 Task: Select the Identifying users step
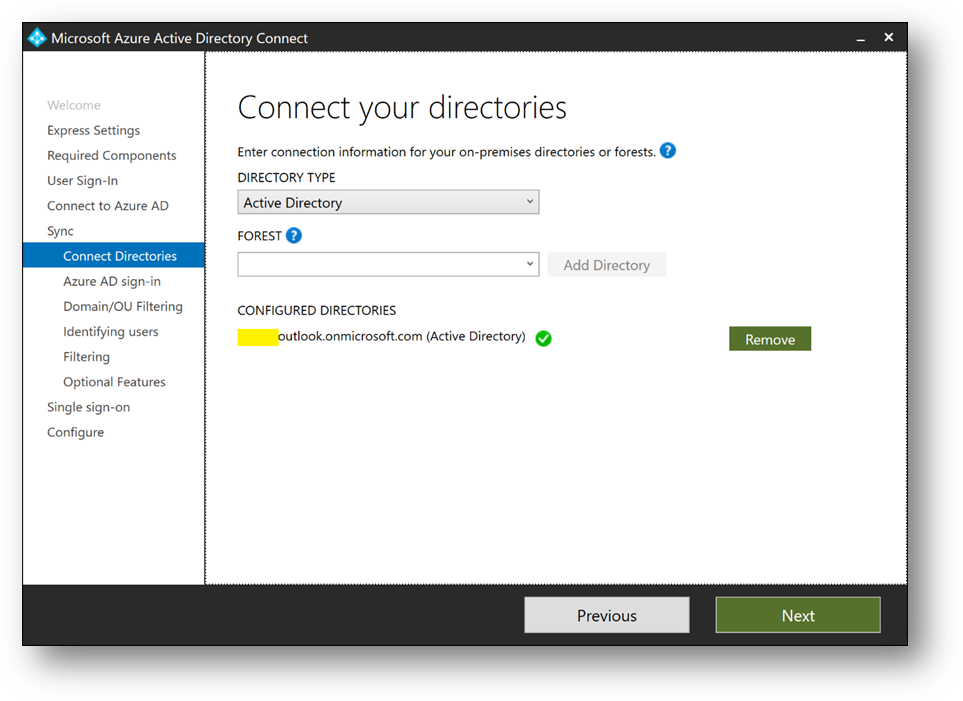point(111,332)
